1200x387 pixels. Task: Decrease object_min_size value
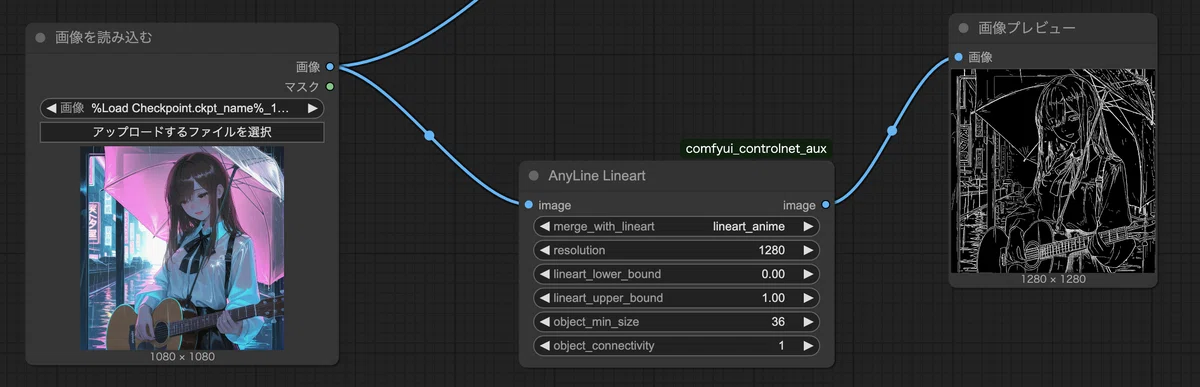[x=545, y=322]
